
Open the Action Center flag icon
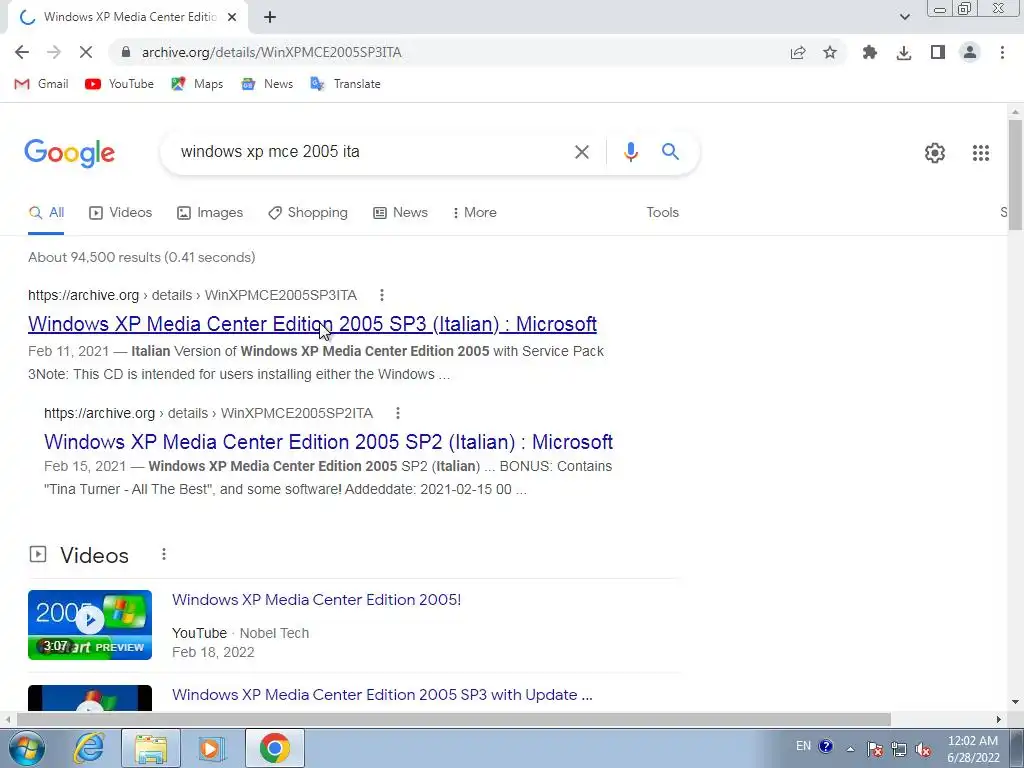[x=874, y=749]
